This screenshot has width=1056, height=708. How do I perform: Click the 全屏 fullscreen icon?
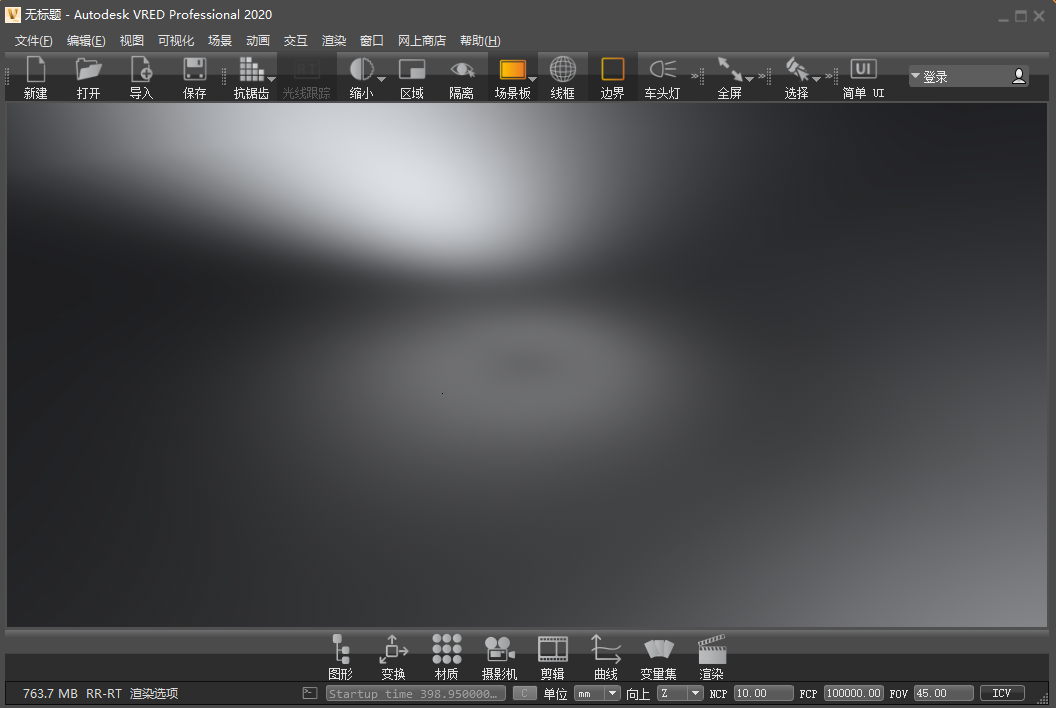click(x=730, y=69)
